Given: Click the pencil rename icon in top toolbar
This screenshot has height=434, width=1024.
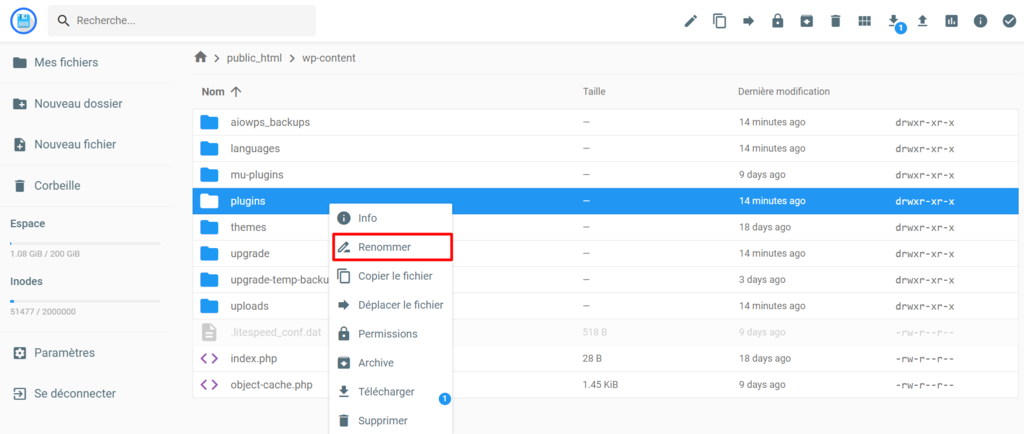Looking at the screenshot, I should 690,21.
